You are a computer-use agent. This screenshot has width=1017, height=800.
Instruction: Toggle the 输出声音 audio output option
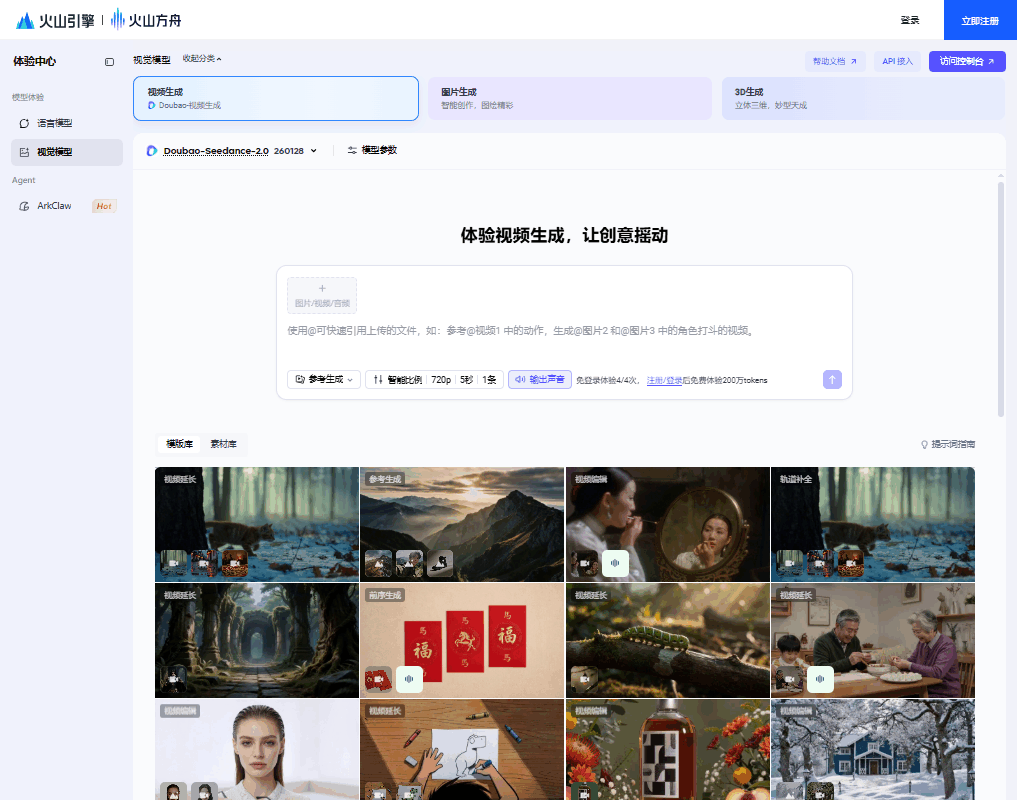[540, 379]
